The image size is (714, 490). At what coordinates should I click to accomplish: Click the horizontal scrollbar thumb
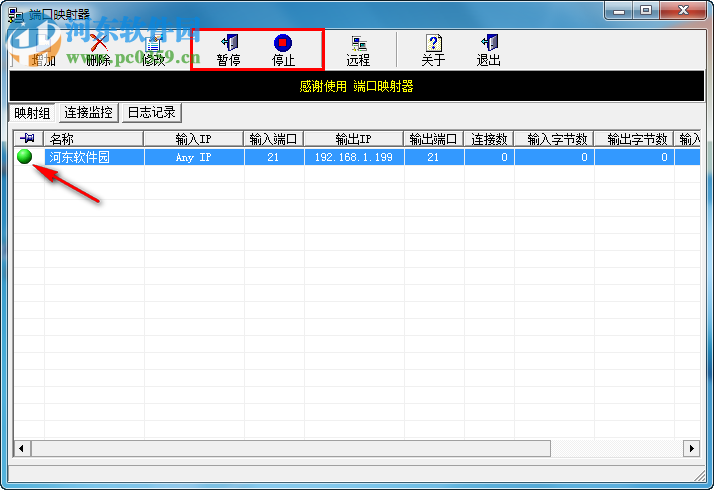tap(291, 448)
